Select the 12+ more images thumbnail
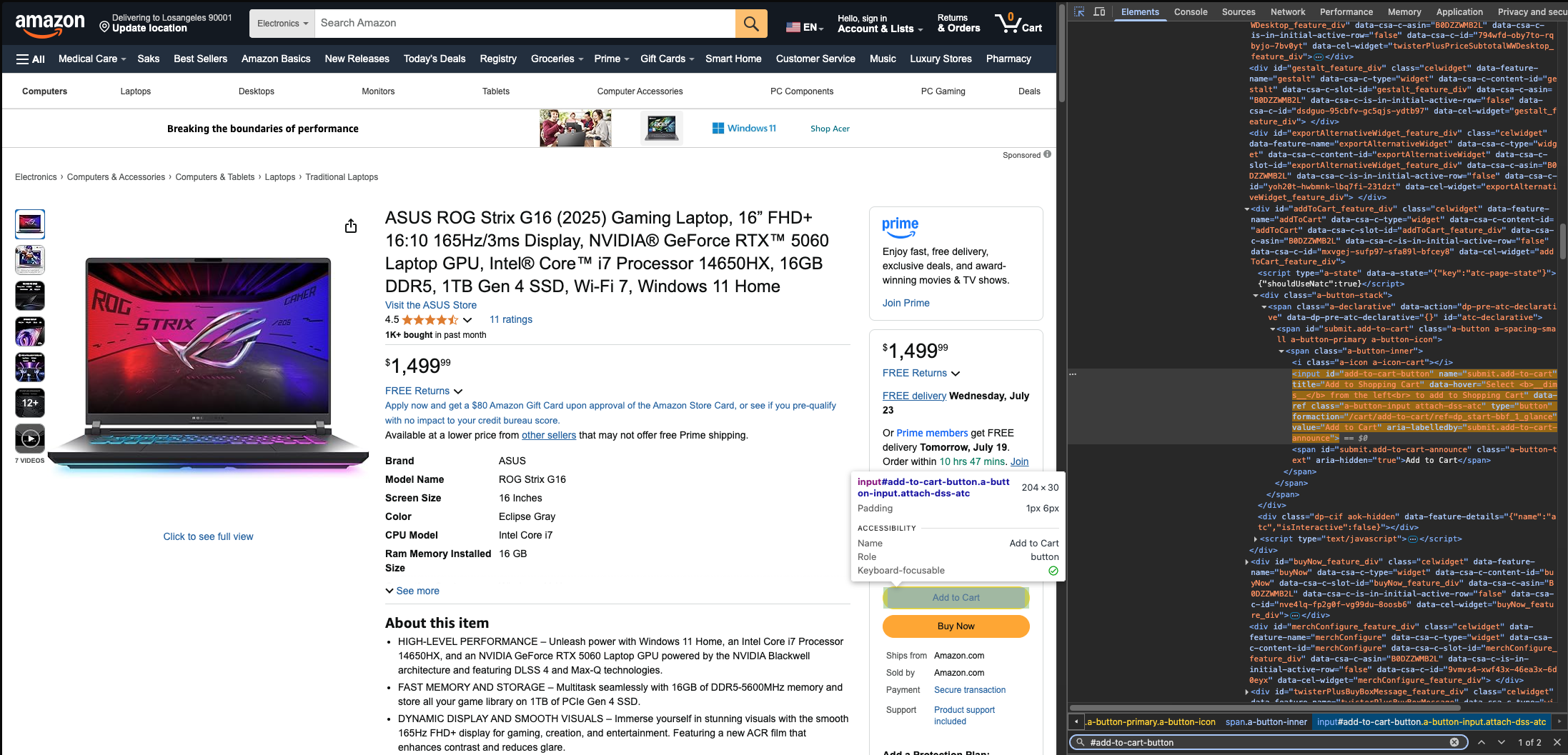 pos(30,403)
